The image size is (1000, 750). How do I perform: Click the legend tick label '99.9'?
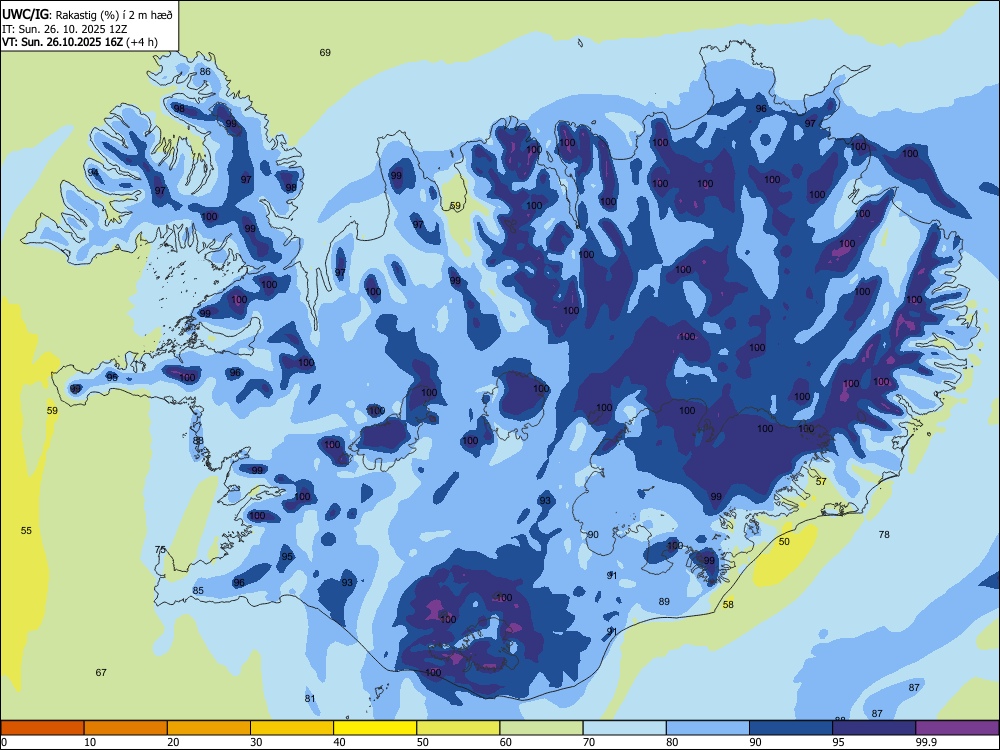coord(925,742)
